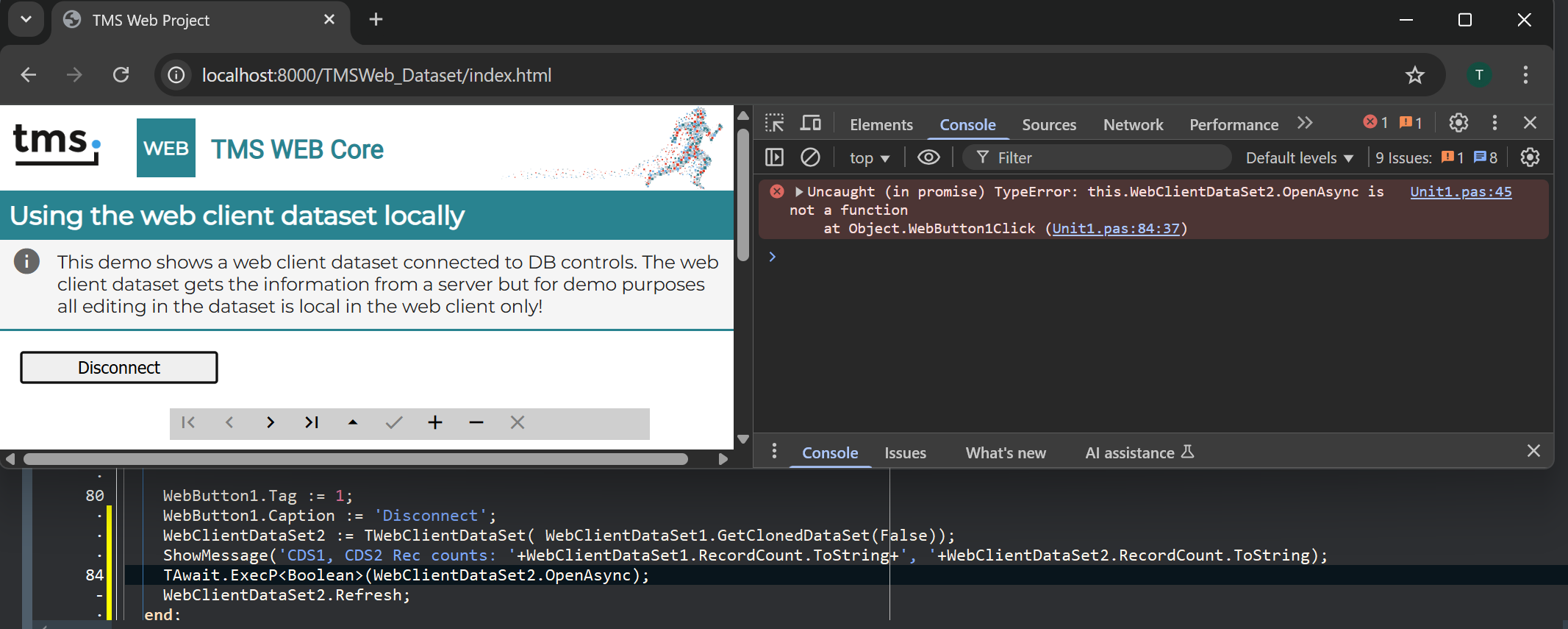Select the Console tab in the top bar
Image resolution: width=1568 pixels, height=629 pixels.
(x=967, y=125)
